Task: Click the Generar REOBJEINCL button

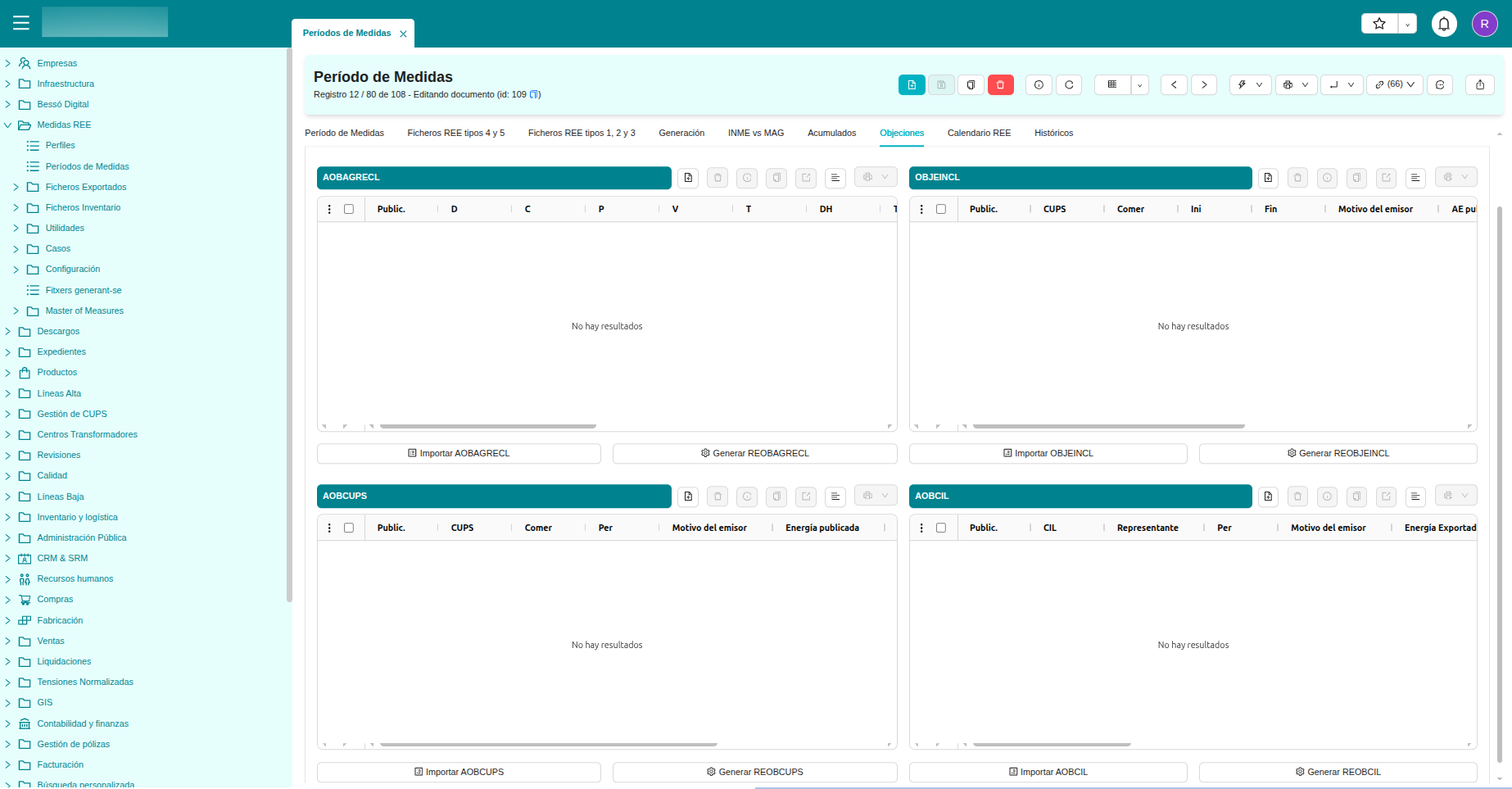Action: coord(1338,453)
